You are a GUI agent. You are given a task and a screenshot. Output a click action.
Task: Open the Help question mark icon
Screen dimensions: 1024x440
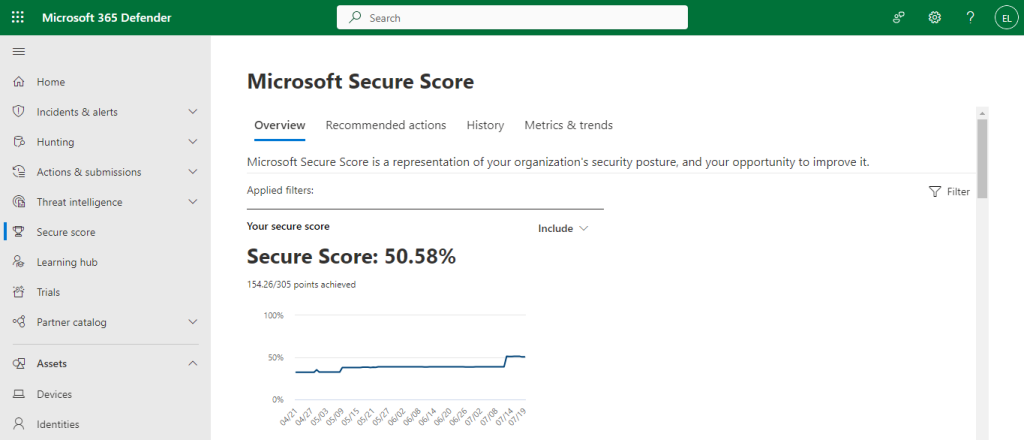point(970,18)
